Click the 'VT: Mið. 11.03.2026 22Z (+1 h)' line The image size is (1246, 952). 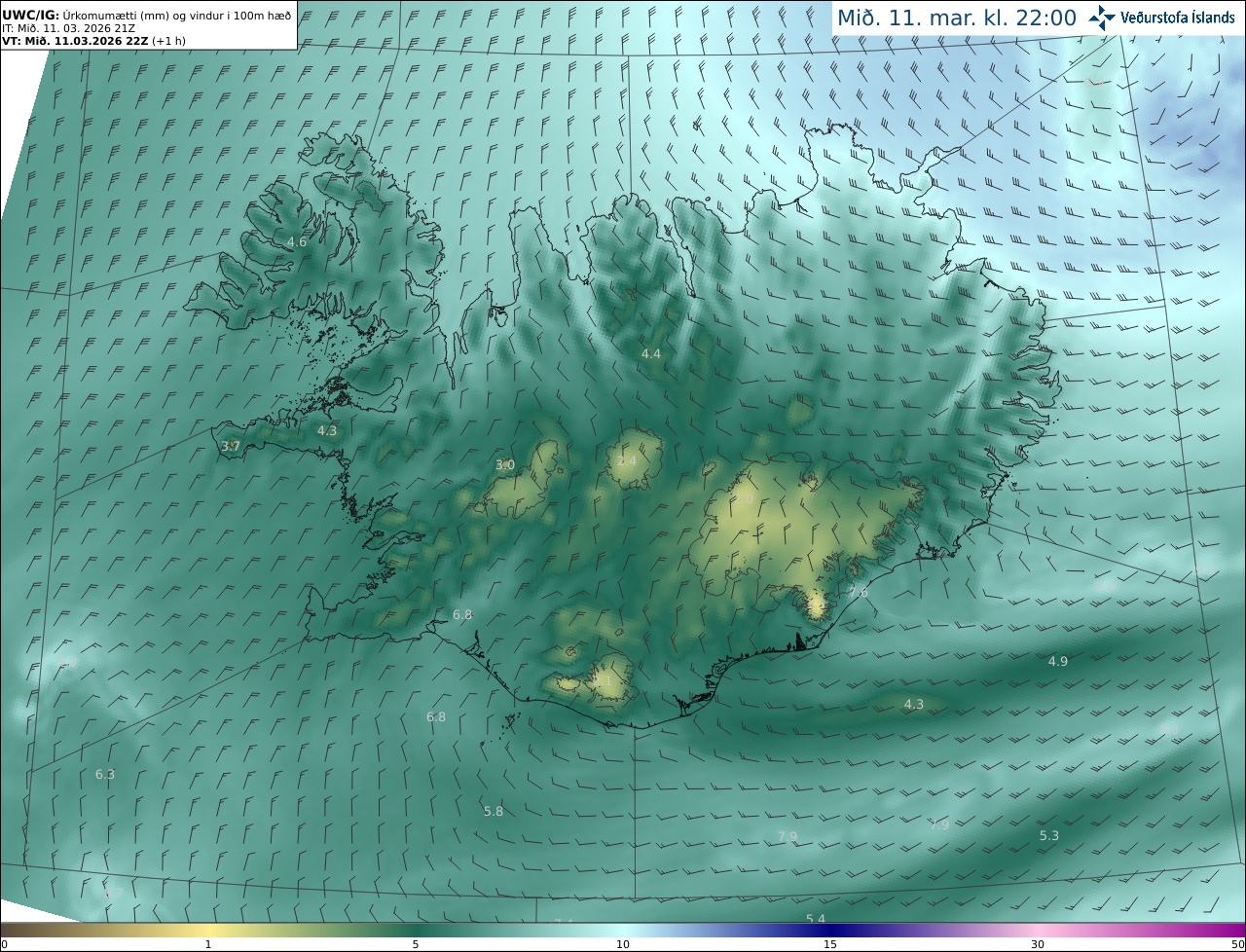pos(94,41)
